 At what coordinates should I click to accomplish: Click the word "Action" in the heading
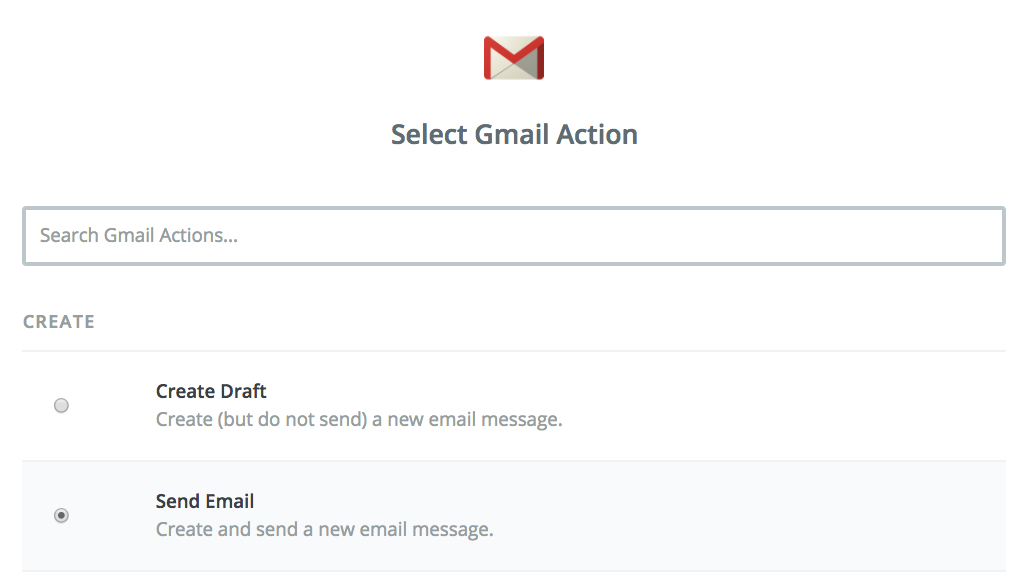pyautogui.click(x=597, y=134)
